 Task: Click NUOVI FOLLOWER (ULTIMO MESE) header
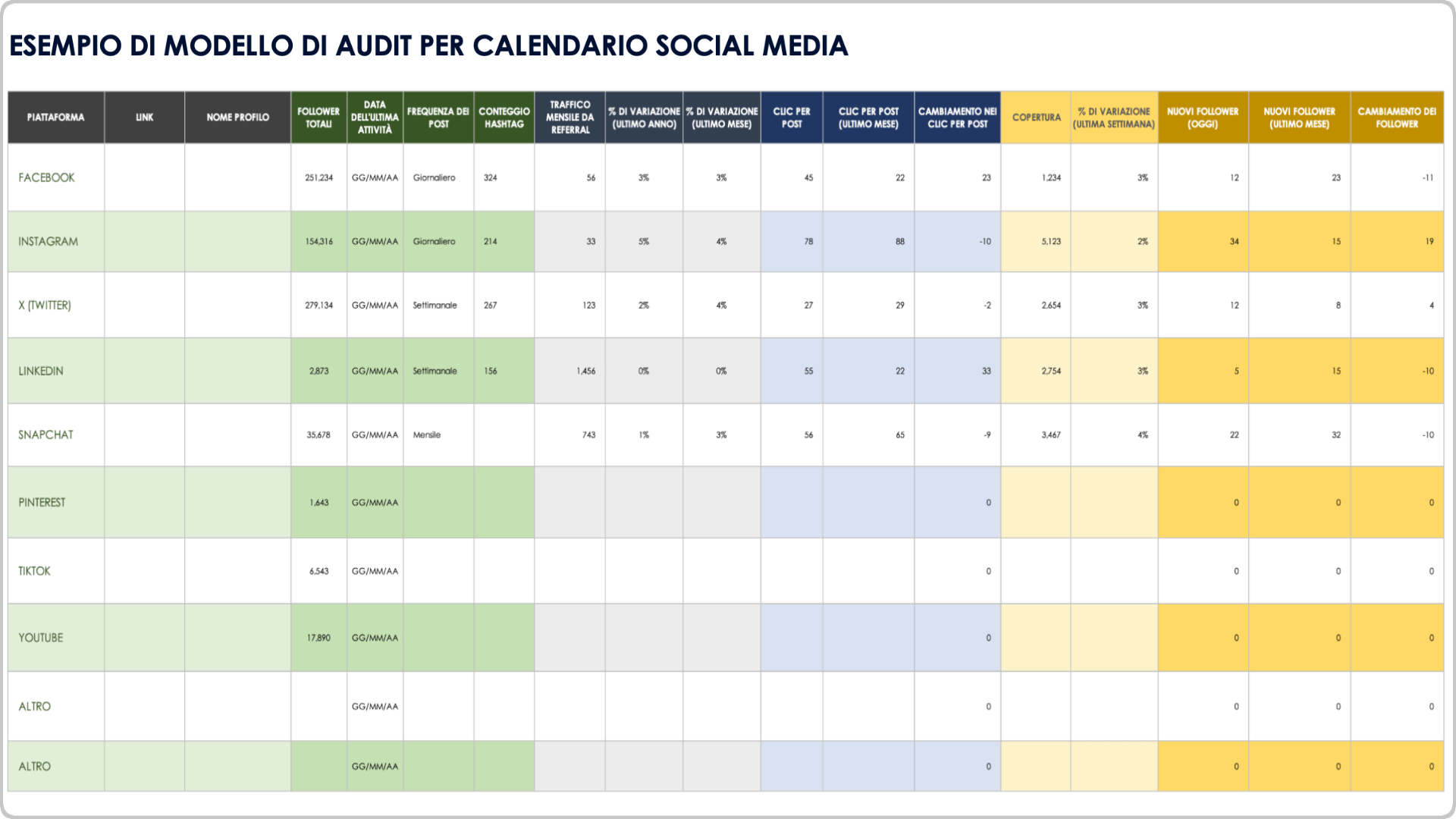point(1300,118)
